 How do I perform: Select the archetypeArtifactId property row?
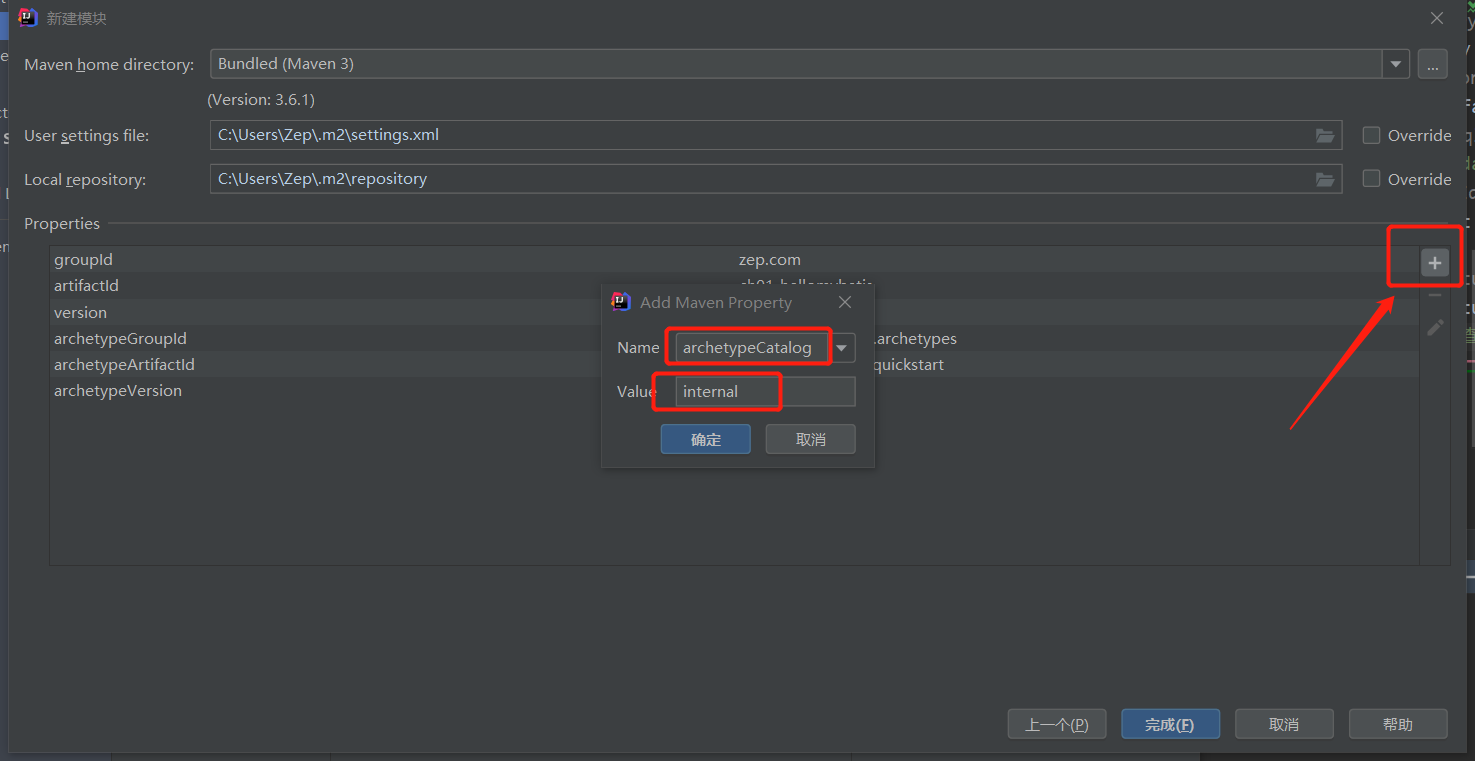point(735,364)
